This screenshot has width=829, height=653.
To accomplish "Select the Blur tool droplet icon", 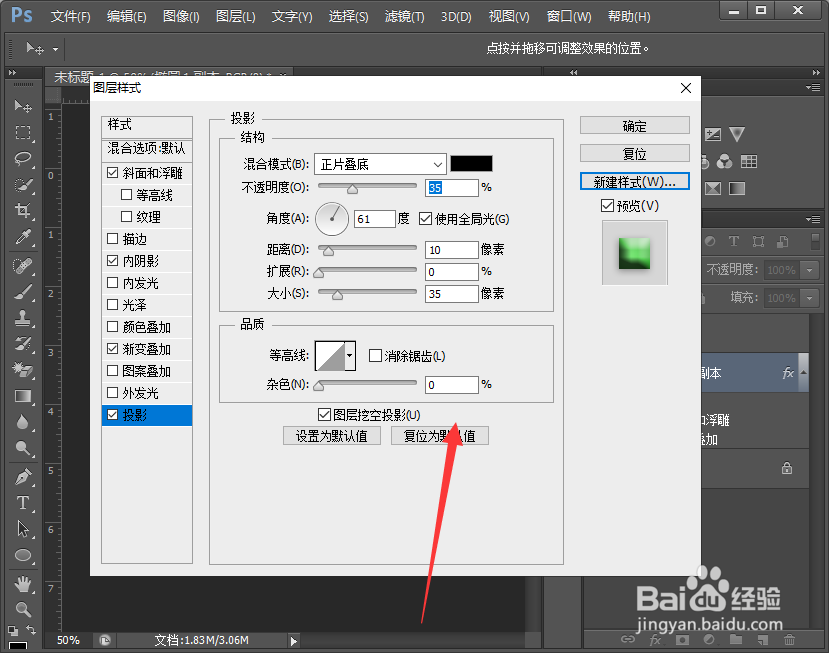I will click(22, 422).
